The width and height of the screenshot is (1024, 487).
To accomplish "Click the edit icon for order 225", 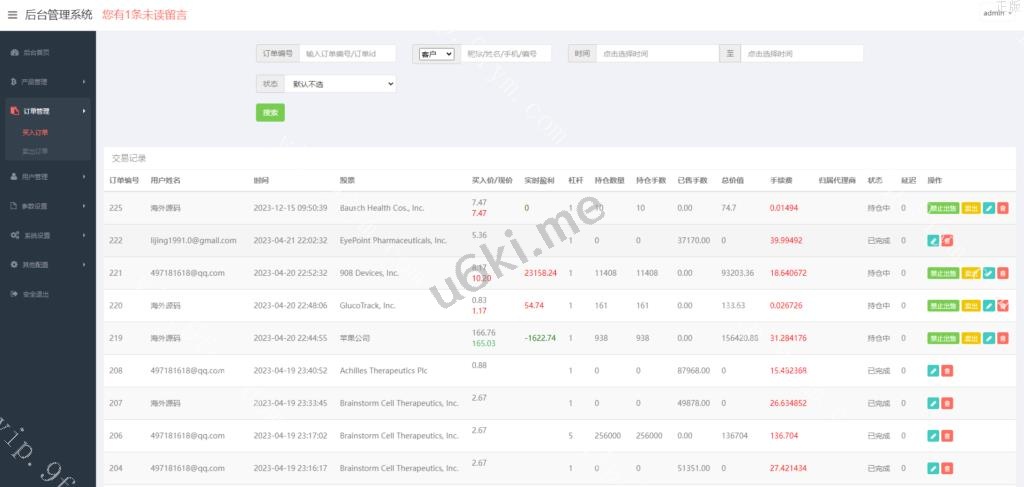I will tap(989, 208).
